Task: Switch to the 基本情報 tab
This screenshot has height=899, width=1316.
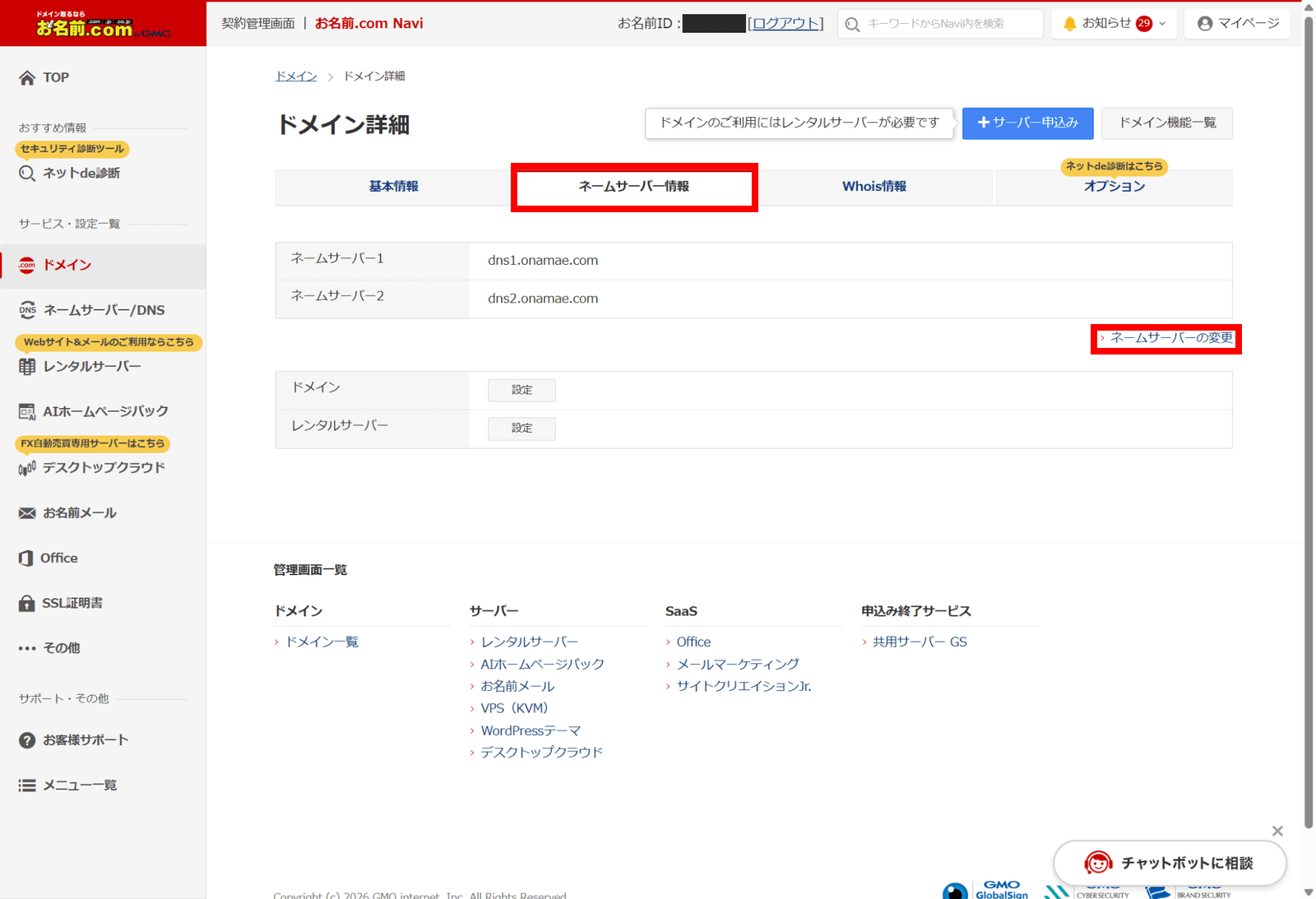Action: (x=393, y=187)
